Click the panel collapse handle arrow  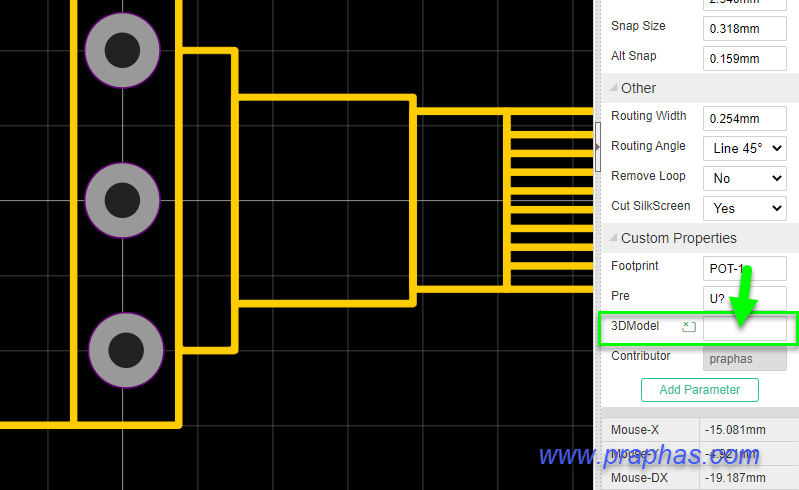[598, 147]
